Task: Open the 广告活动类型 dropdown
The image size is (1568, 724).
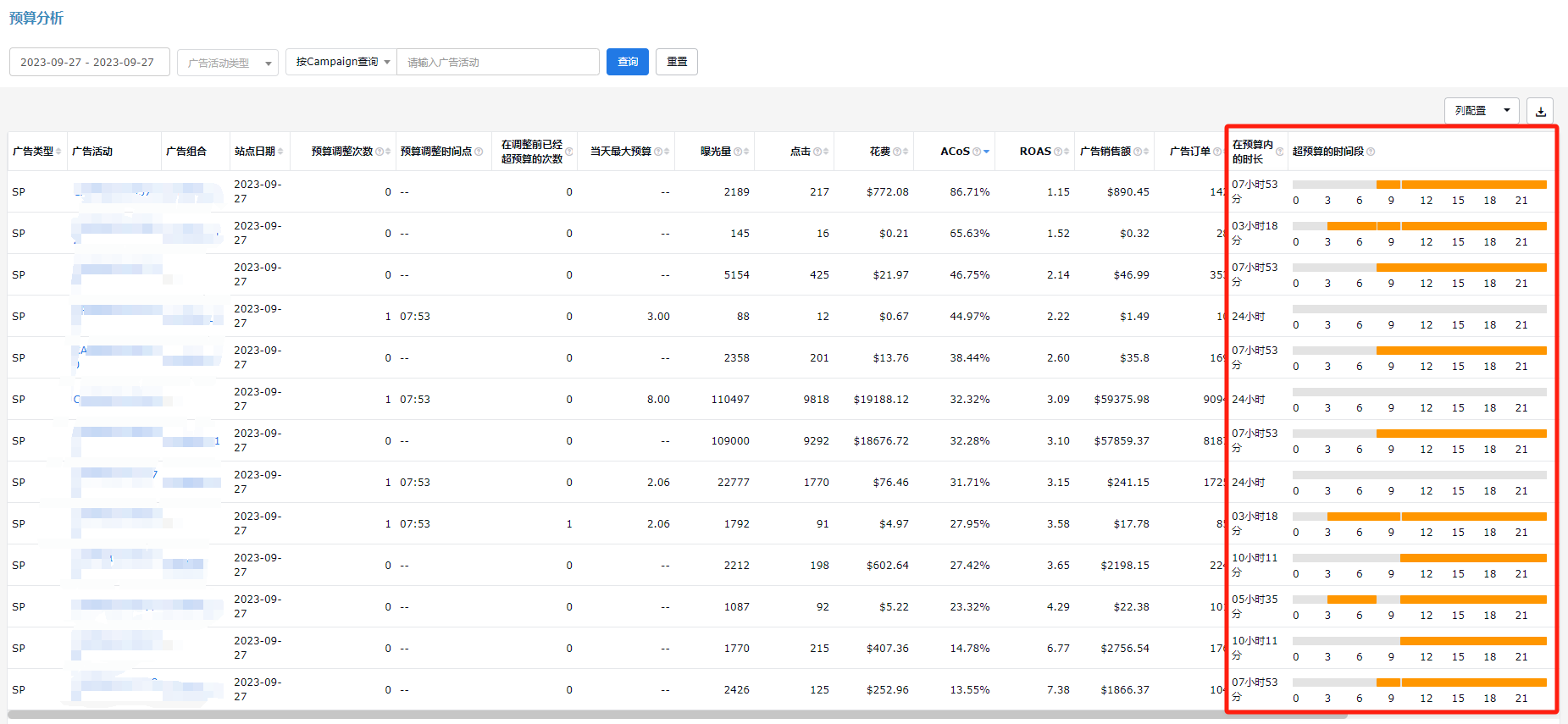Action: click(x=228, y=63)
